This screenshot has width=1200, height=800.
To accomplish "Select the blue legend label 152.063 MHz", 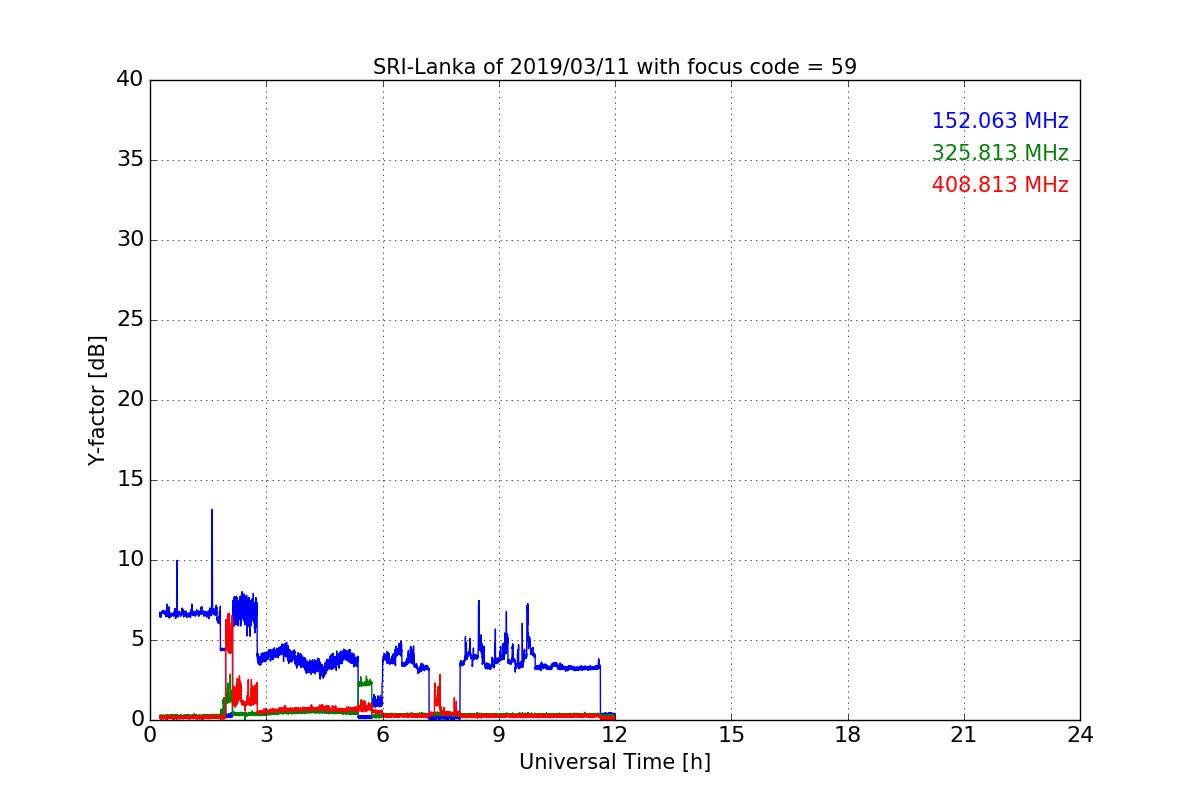I will [x=1000, y=121].
